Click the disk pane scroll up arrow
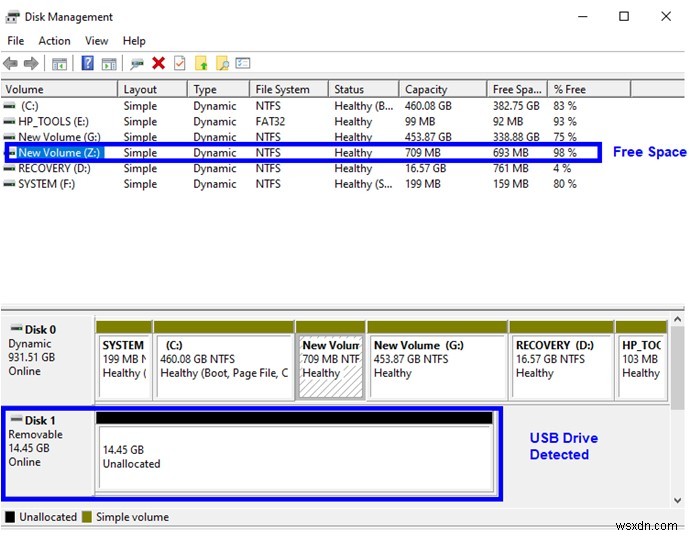Screen dimensions: 689x536 pyautogui.click(x=678, y=319)
